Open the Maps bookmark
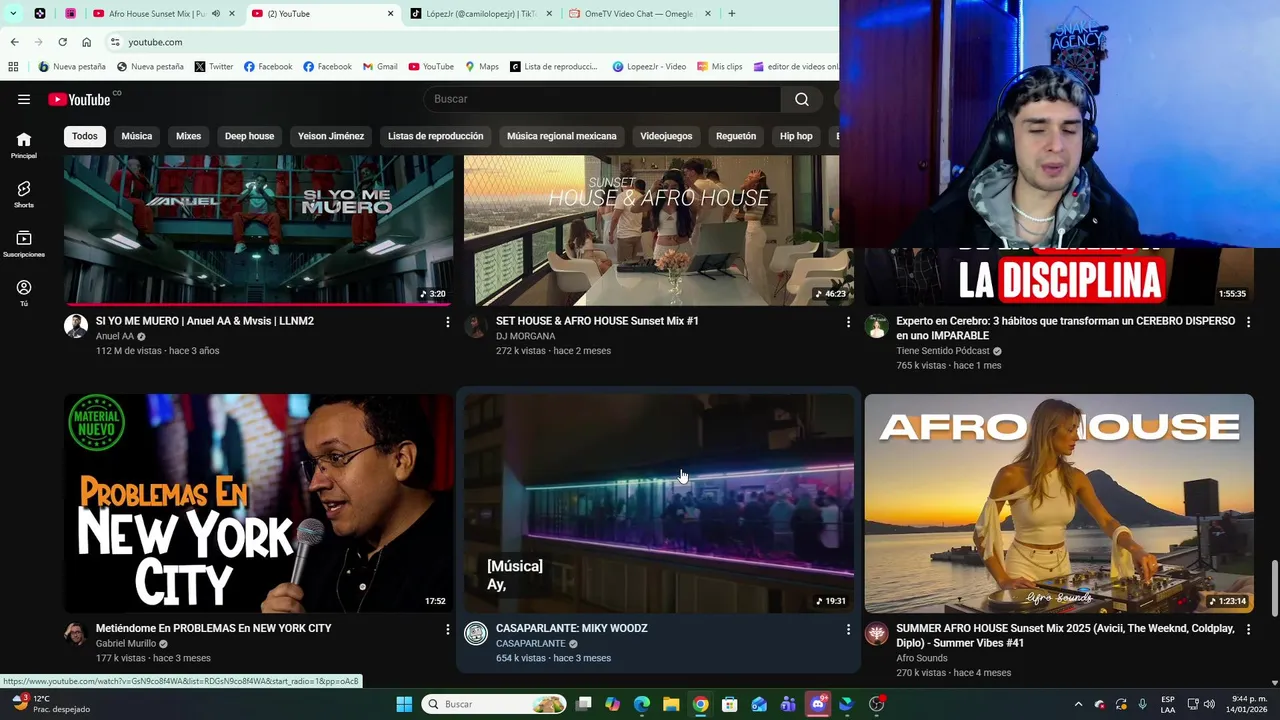The width and height of the screenshot is (1280, 720). coord(482,67)
